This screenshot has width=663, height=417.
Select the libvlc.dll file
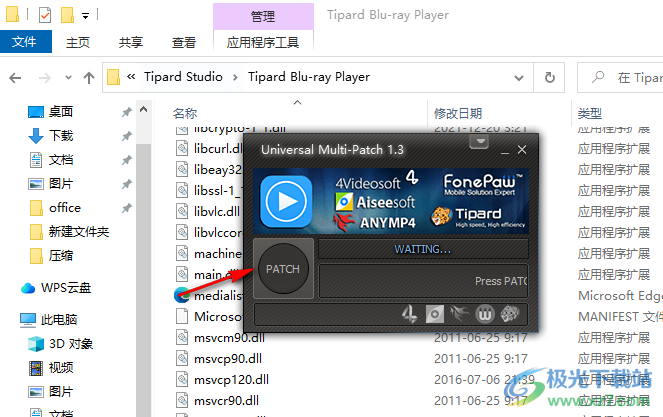coord(217,211)
